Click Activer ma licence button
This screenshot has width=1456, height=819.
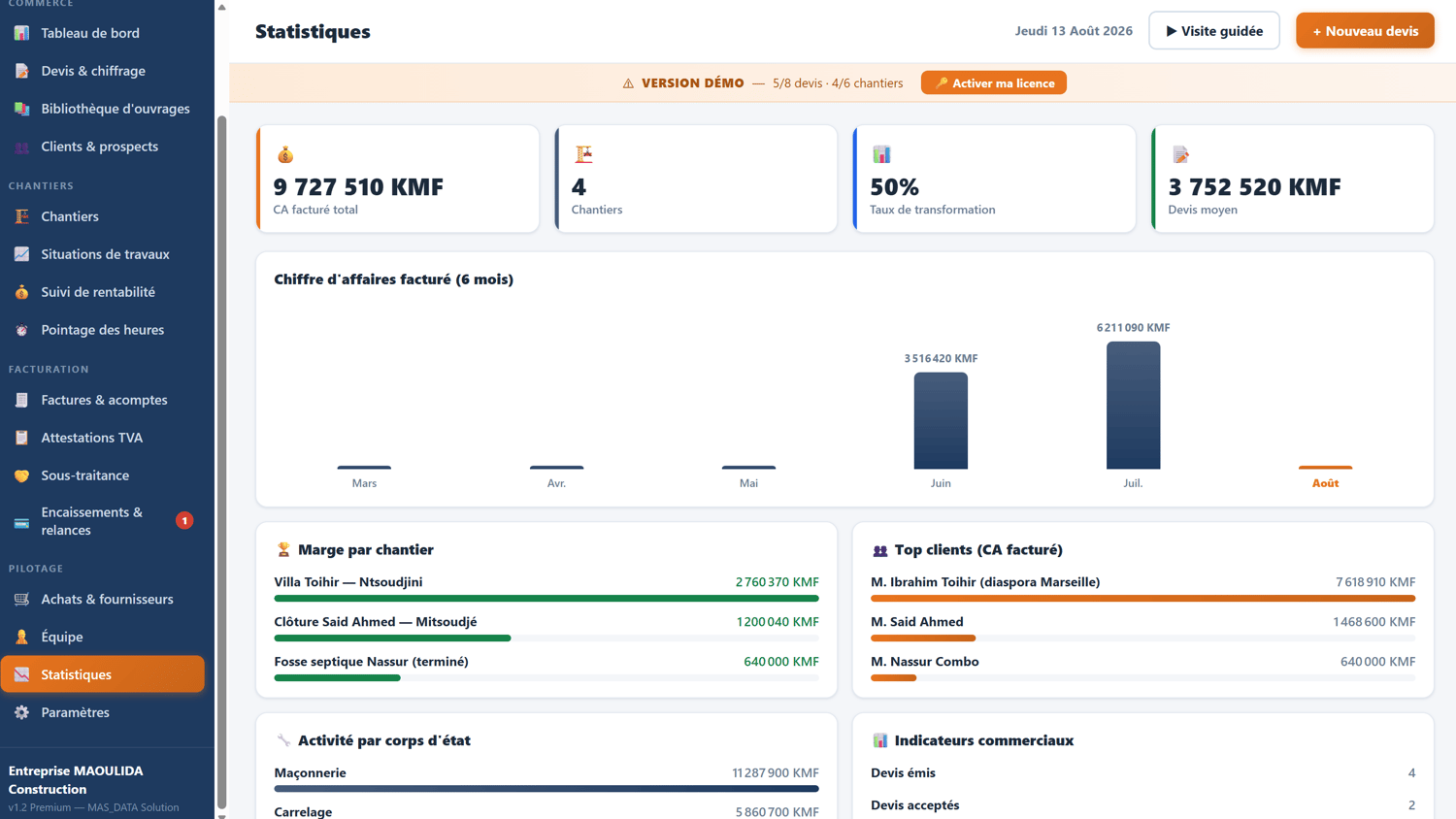click(x=994, y=83)
